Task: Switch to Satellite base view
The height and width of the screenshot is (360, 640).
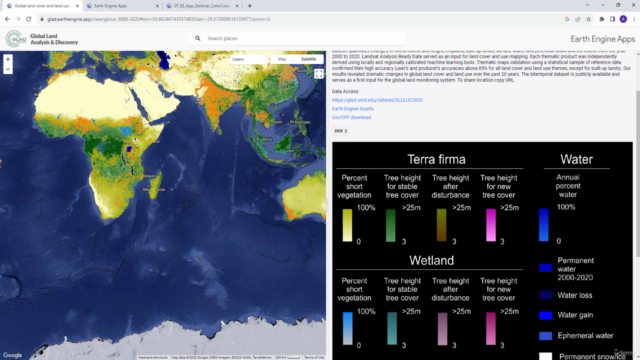Action: coord(309,59)
